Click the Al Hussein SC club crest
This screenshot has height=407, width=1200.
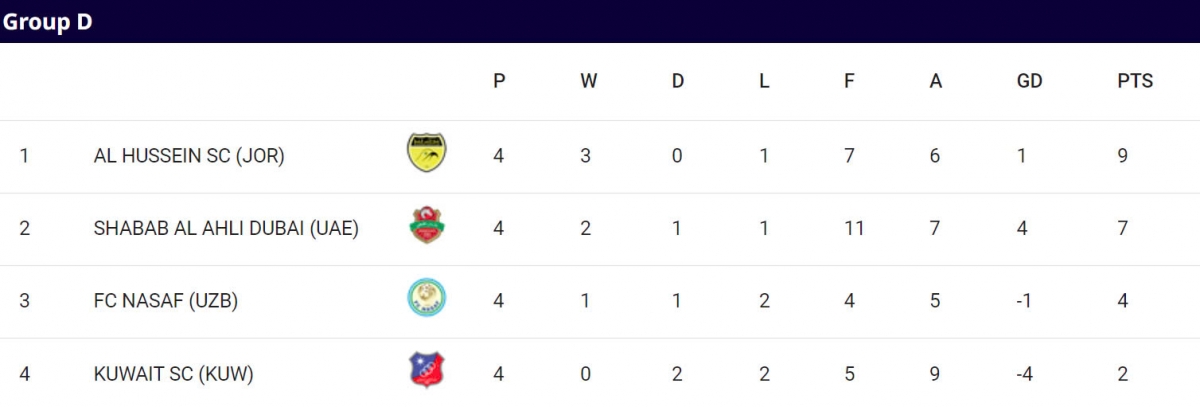[427, 153]
